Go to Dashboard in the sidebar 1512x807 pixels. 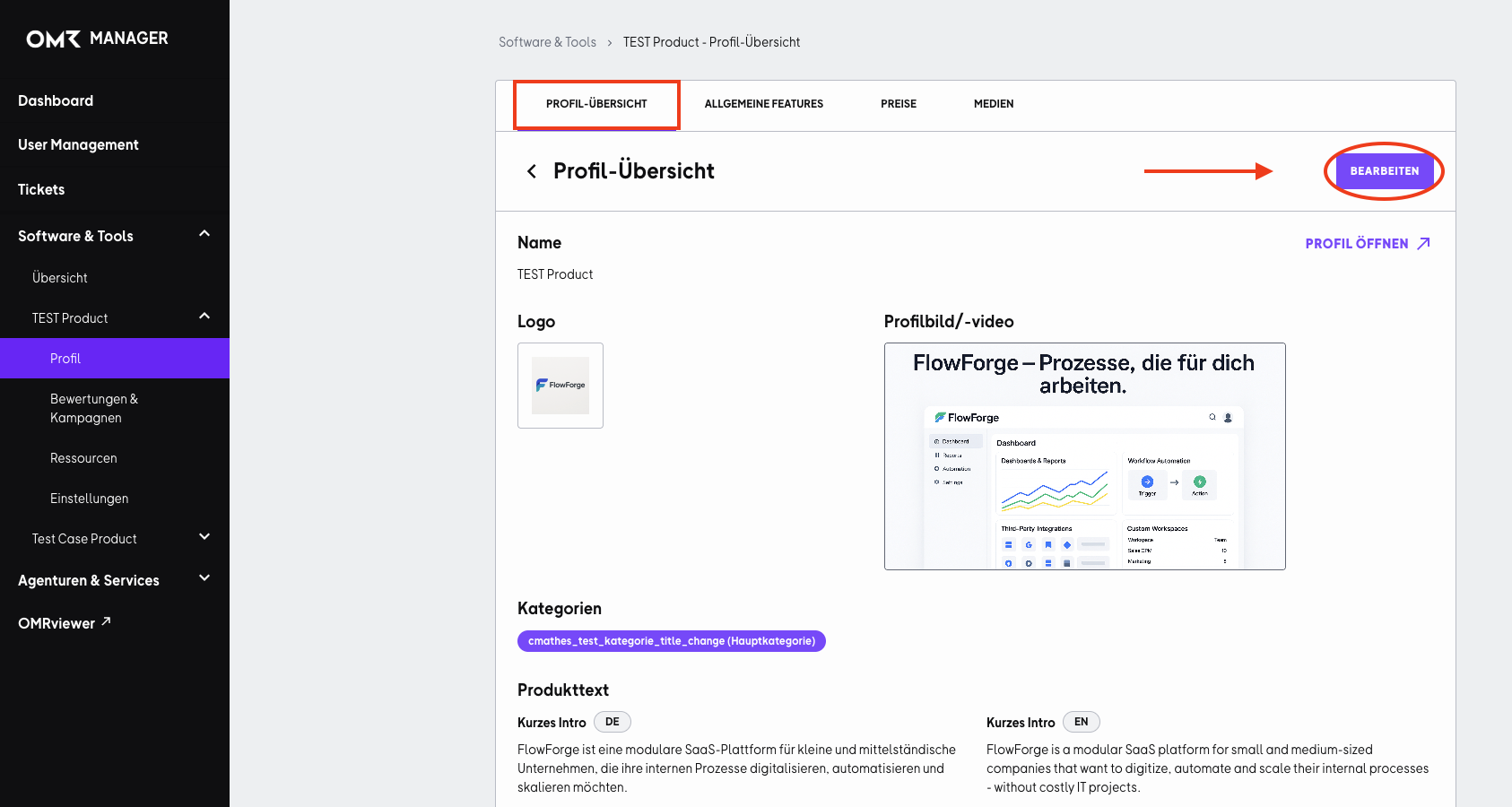56,100
